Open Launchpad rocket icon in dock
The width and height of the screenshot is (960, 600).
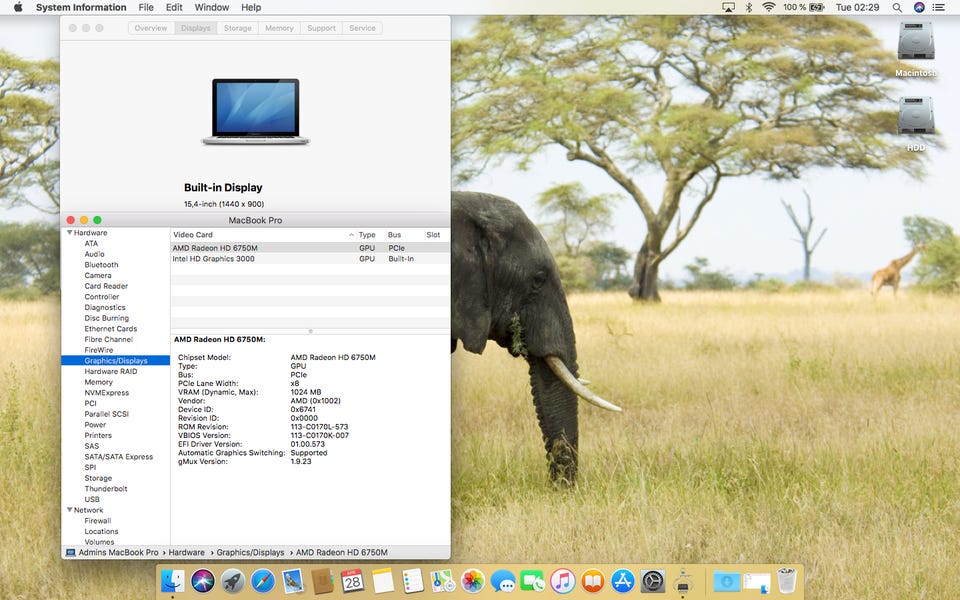point(233,581)
